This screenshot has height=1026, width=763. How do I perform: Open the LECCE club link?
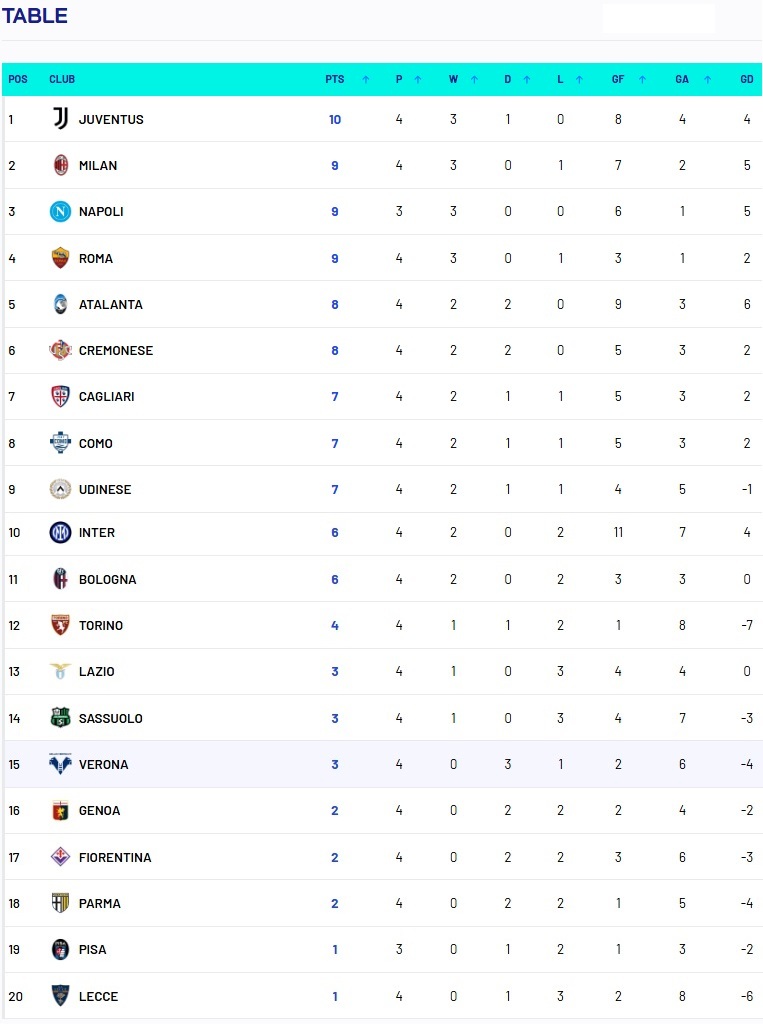[x=98, y=997]
